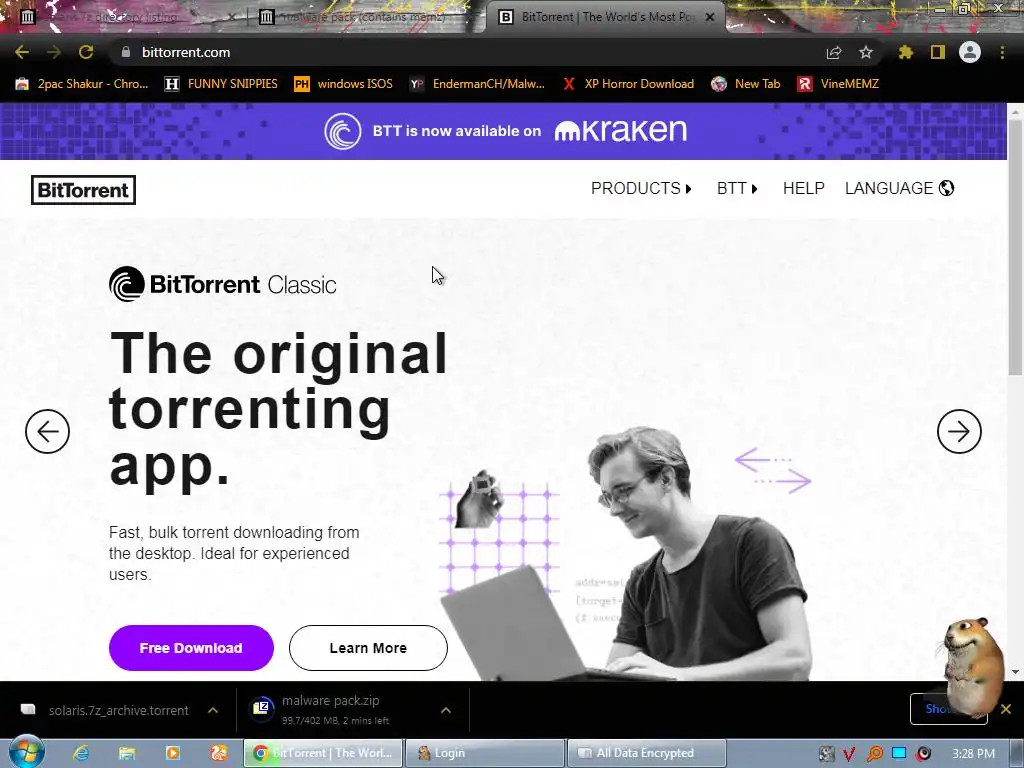Open the LANGUAGE selector
Screen dimensions: 1024x768
coord(899,188)
